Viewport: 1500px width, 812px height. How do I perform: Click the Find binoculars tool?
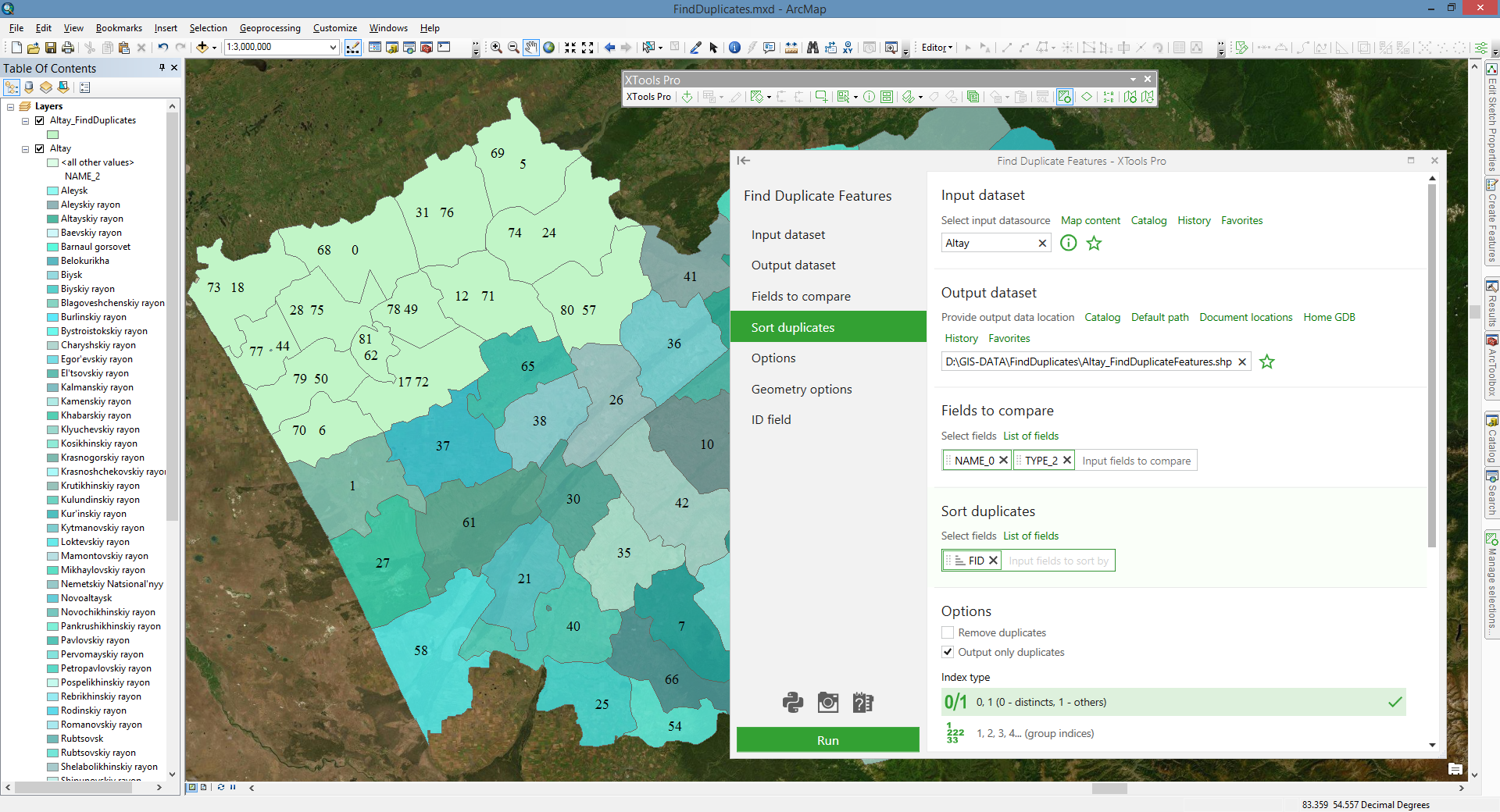[x=812, y=48]
